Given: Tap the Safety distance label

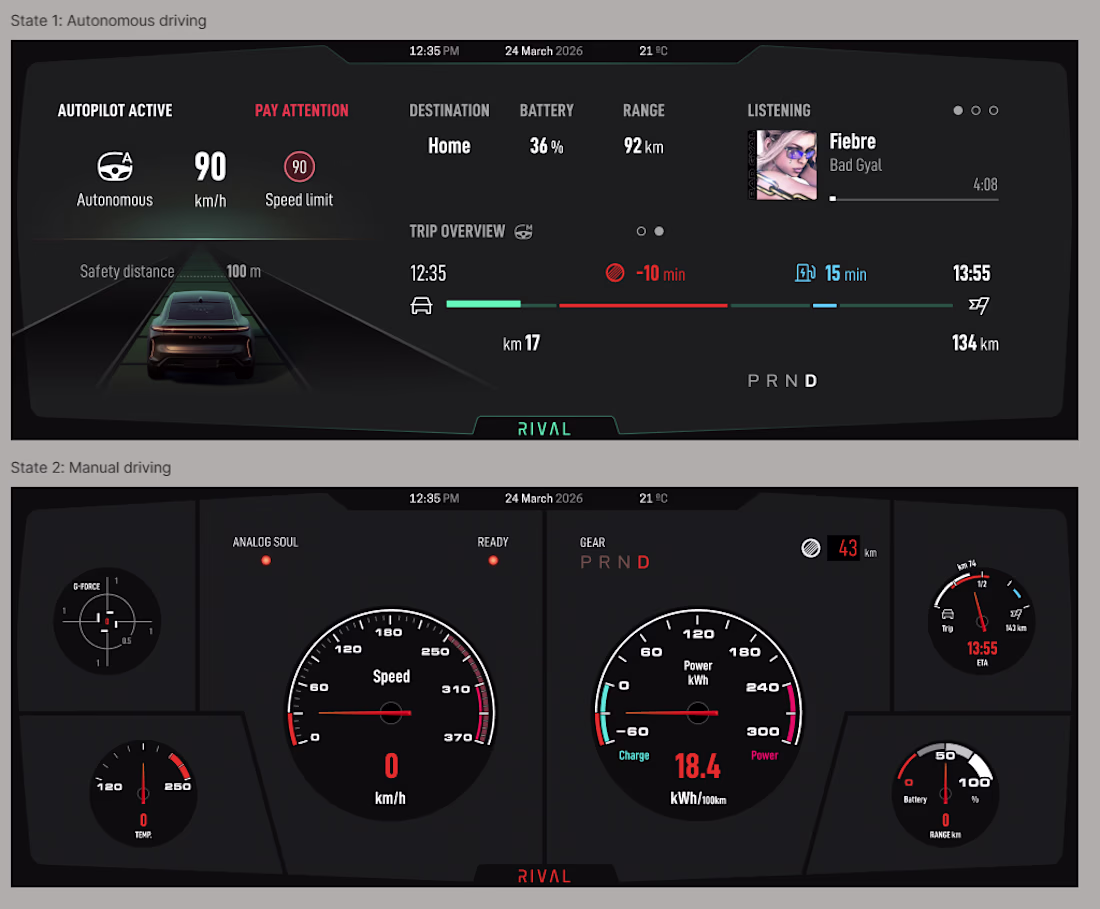Looking at the screenshot, I should click(x=127, y=271).
